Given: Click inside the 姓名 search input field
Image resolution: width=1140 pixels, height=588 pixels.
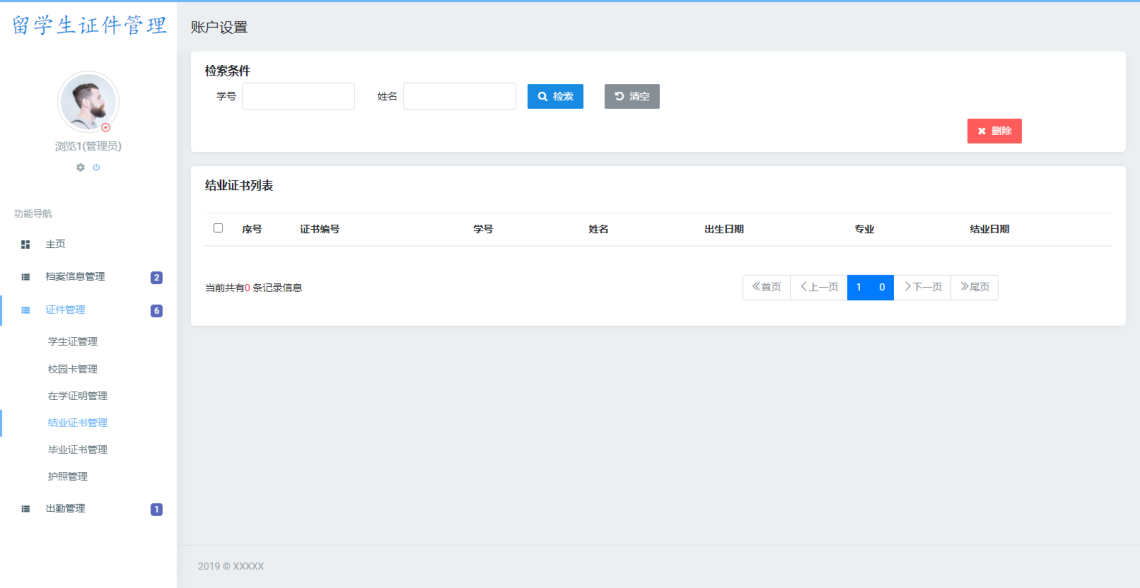Looking at the screenshot, I should [x=458, y=96].
